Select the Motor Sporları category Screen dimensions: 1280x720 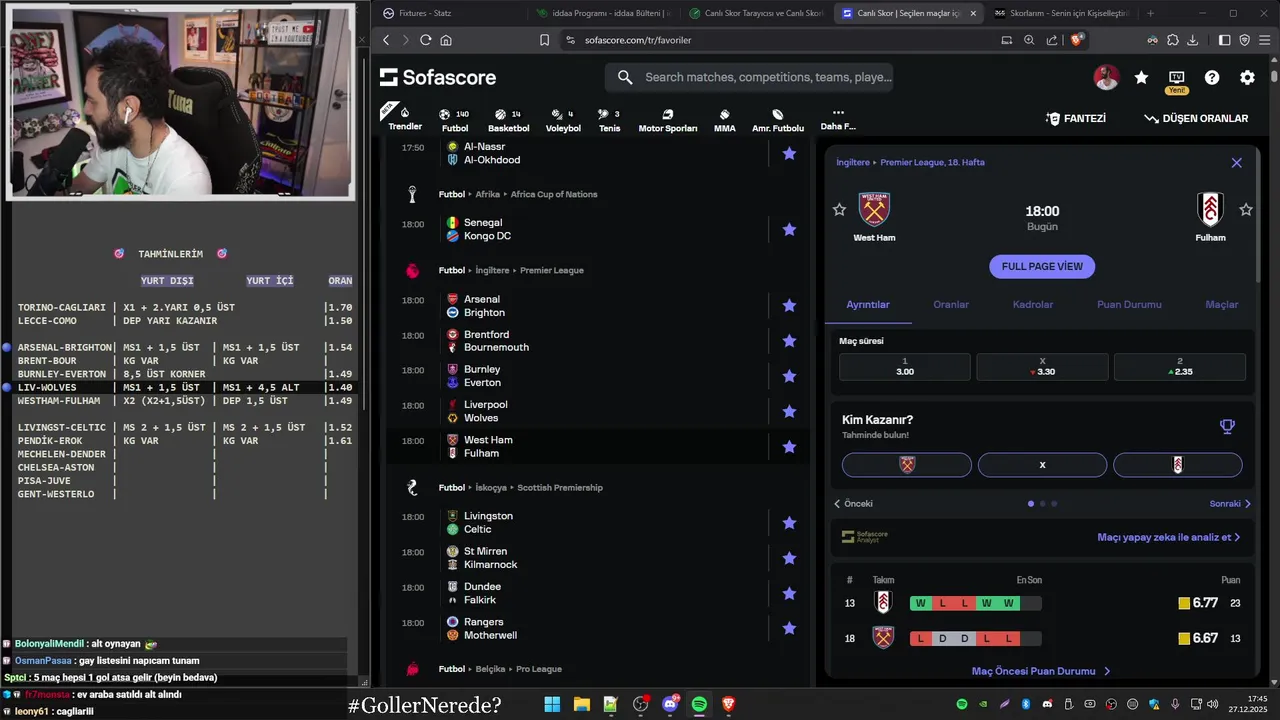(668, 120)
